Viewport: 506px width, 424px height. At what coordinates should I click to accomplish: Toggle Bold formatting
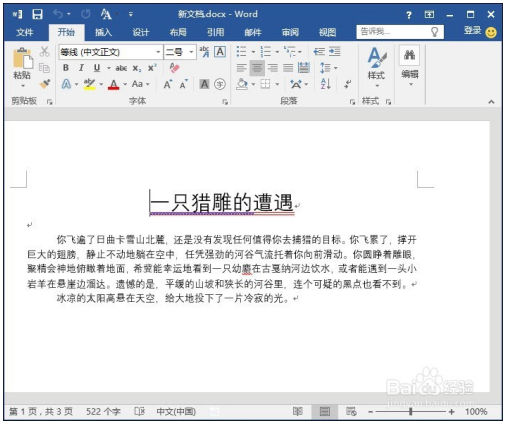[x=66, y=68]
